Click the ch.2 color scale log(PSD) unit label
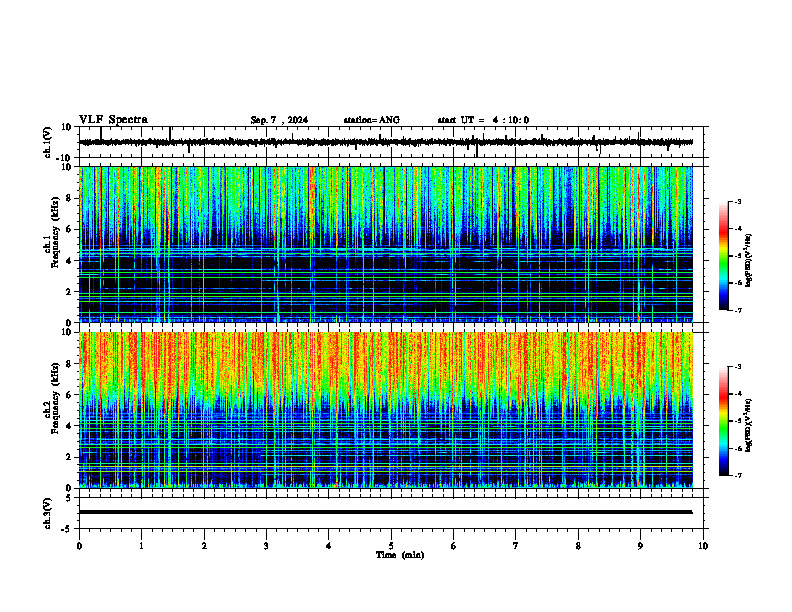Screen dimensions: 792x612 click(749, 425)
